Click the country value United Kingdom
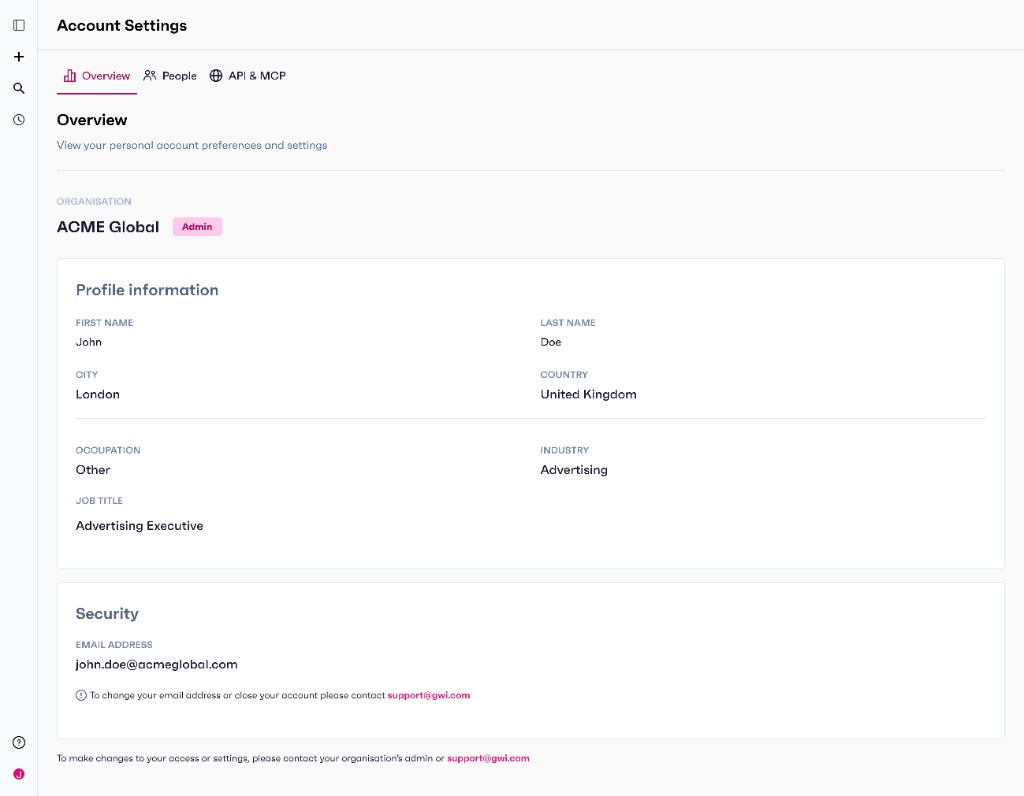1024x796 pixels. click(x=588, y=394)
